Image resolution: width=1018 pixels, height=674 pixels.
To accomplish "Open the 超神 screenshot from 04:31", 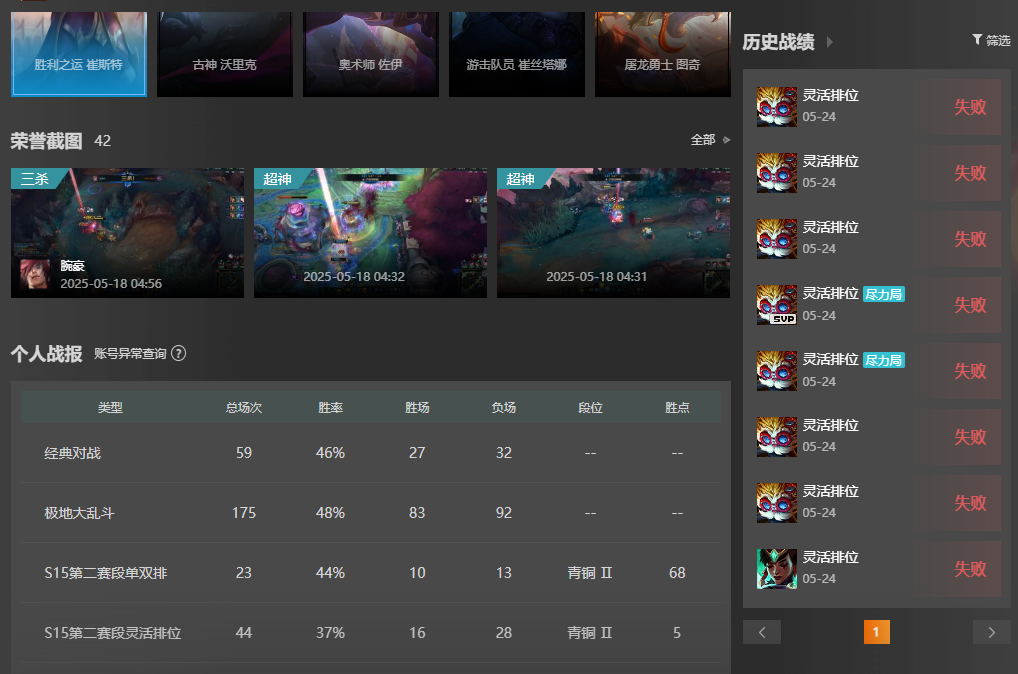I will (x=614, y=233).
